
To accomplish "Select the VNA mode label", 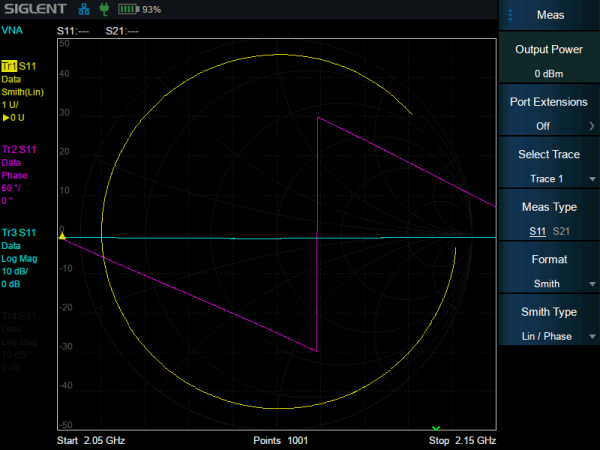I will [13, 31].
